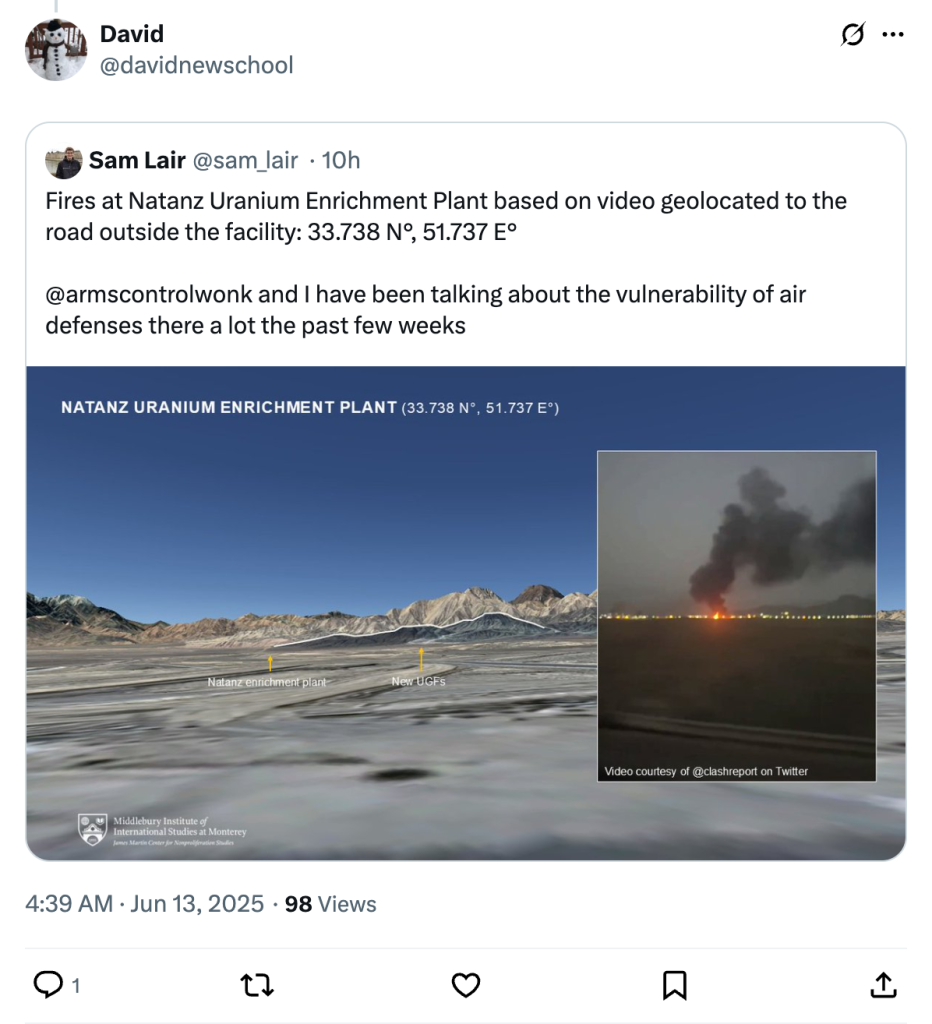Click the reply comment icon
The image size is (932, 1024).
50,986
